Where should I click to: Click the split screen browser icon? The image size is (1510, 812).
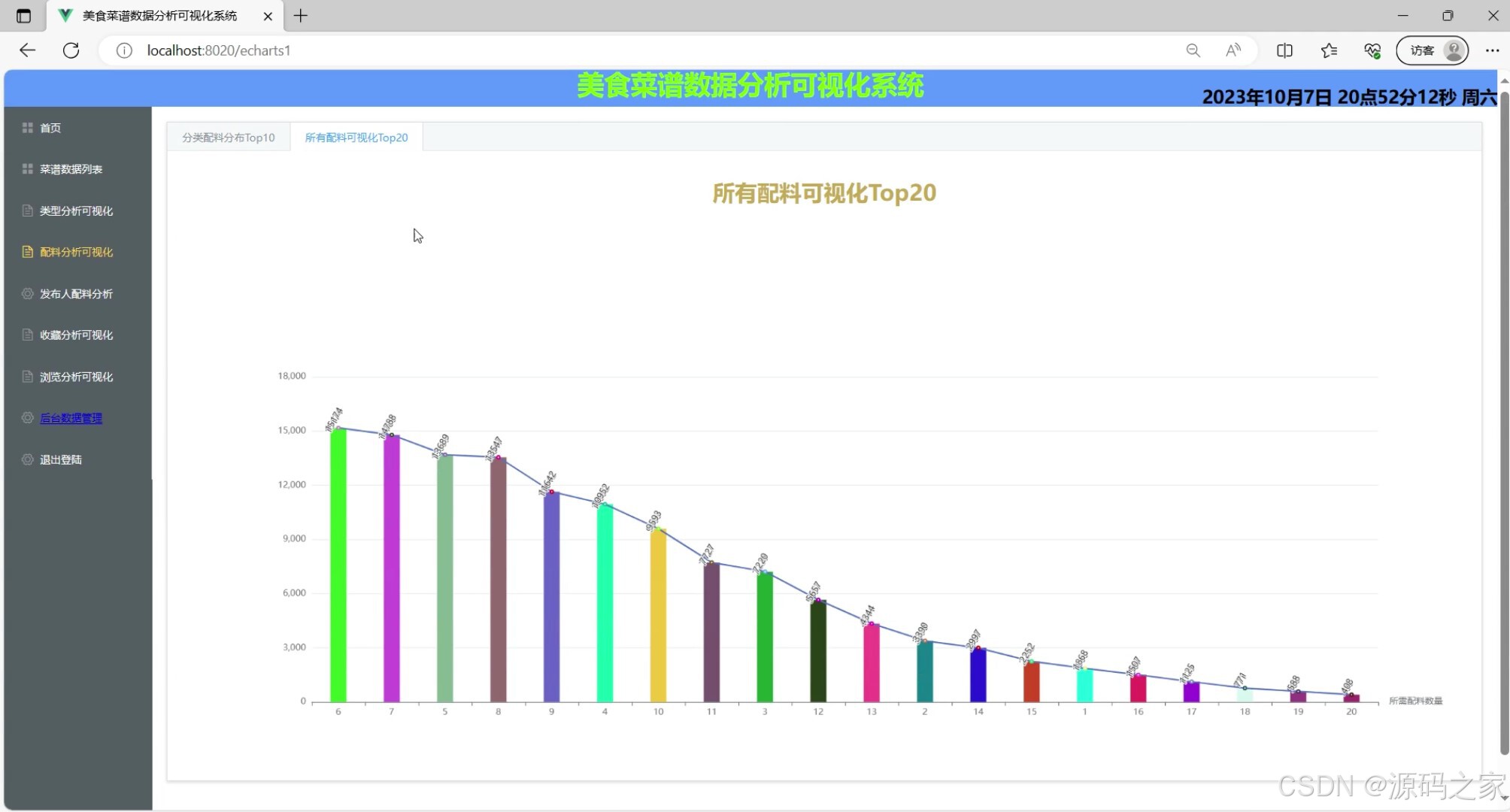click(1284, 50)
